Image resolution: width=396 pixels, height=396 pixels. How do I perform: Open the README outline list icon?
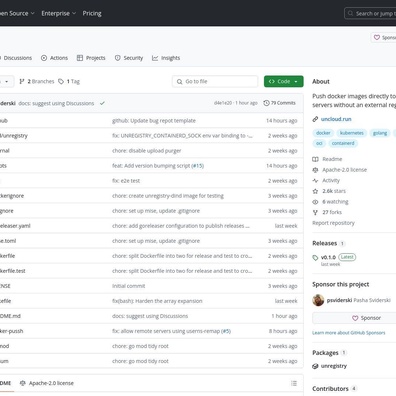294,383
